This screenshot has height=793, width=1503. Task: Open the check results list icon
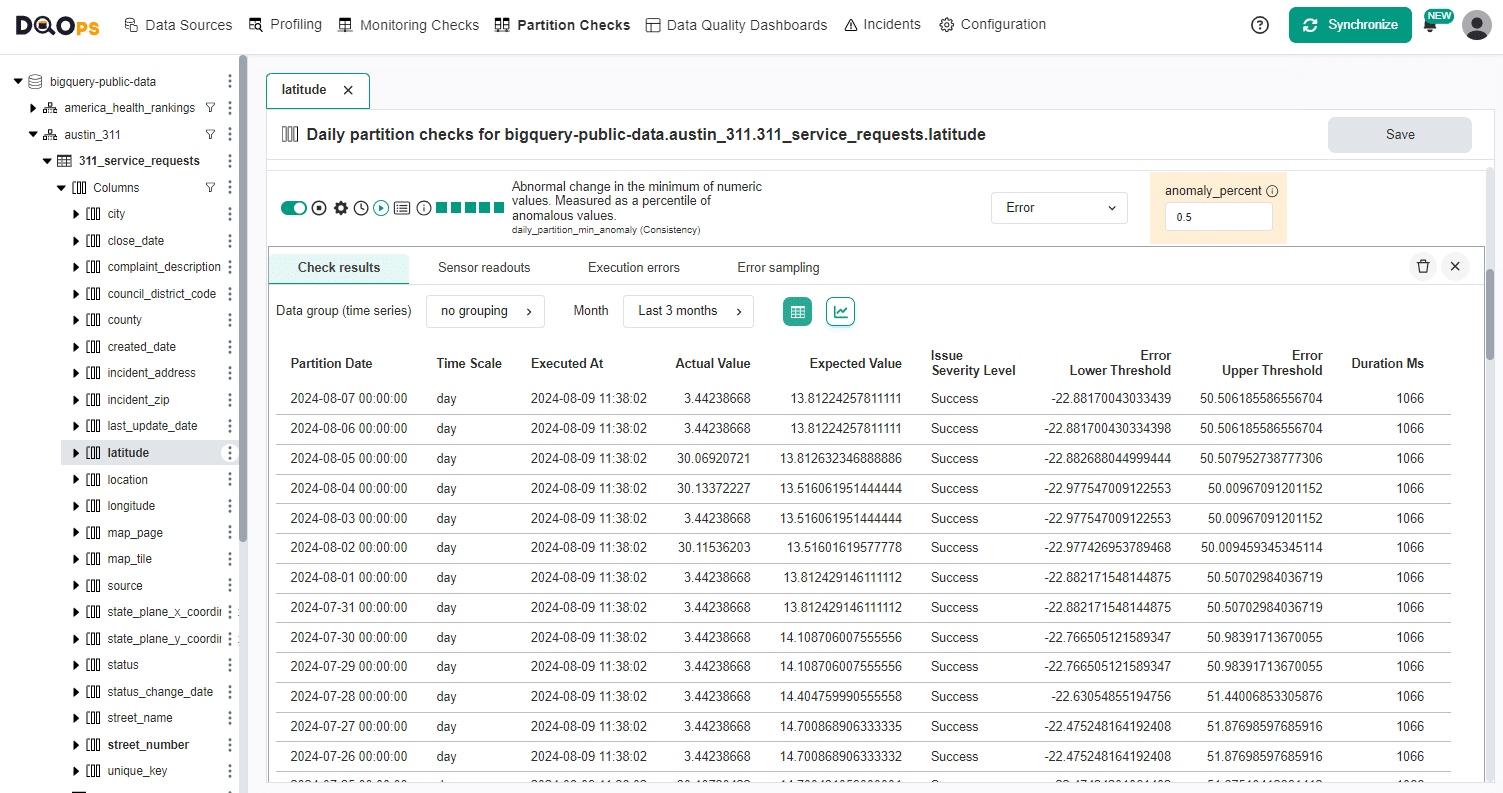(402, 208)
